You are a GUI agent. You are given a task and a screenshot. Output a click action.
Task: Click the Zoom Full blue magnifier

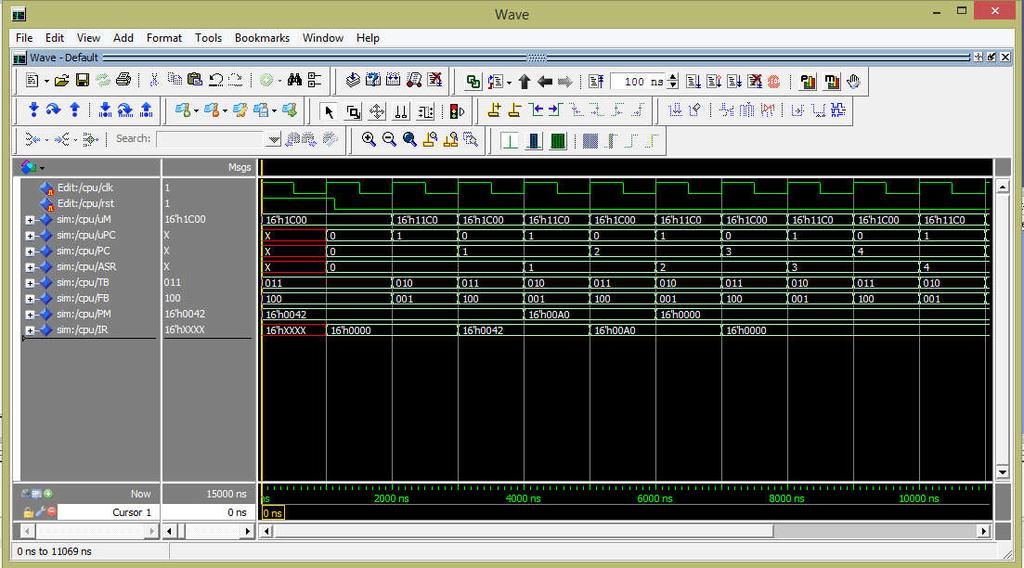[409, 139]
